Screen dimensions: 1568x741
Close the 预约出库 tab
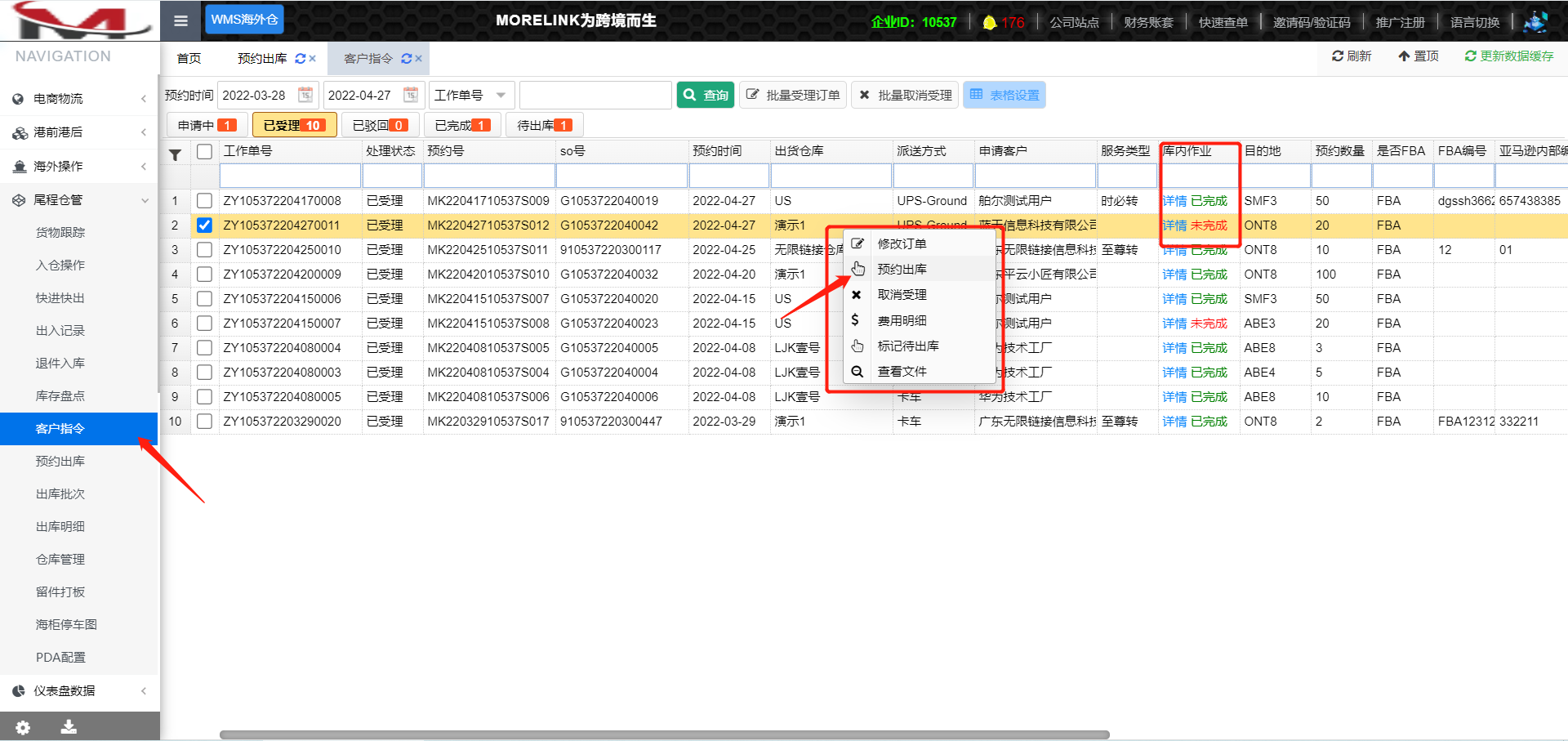pos(313,59)
